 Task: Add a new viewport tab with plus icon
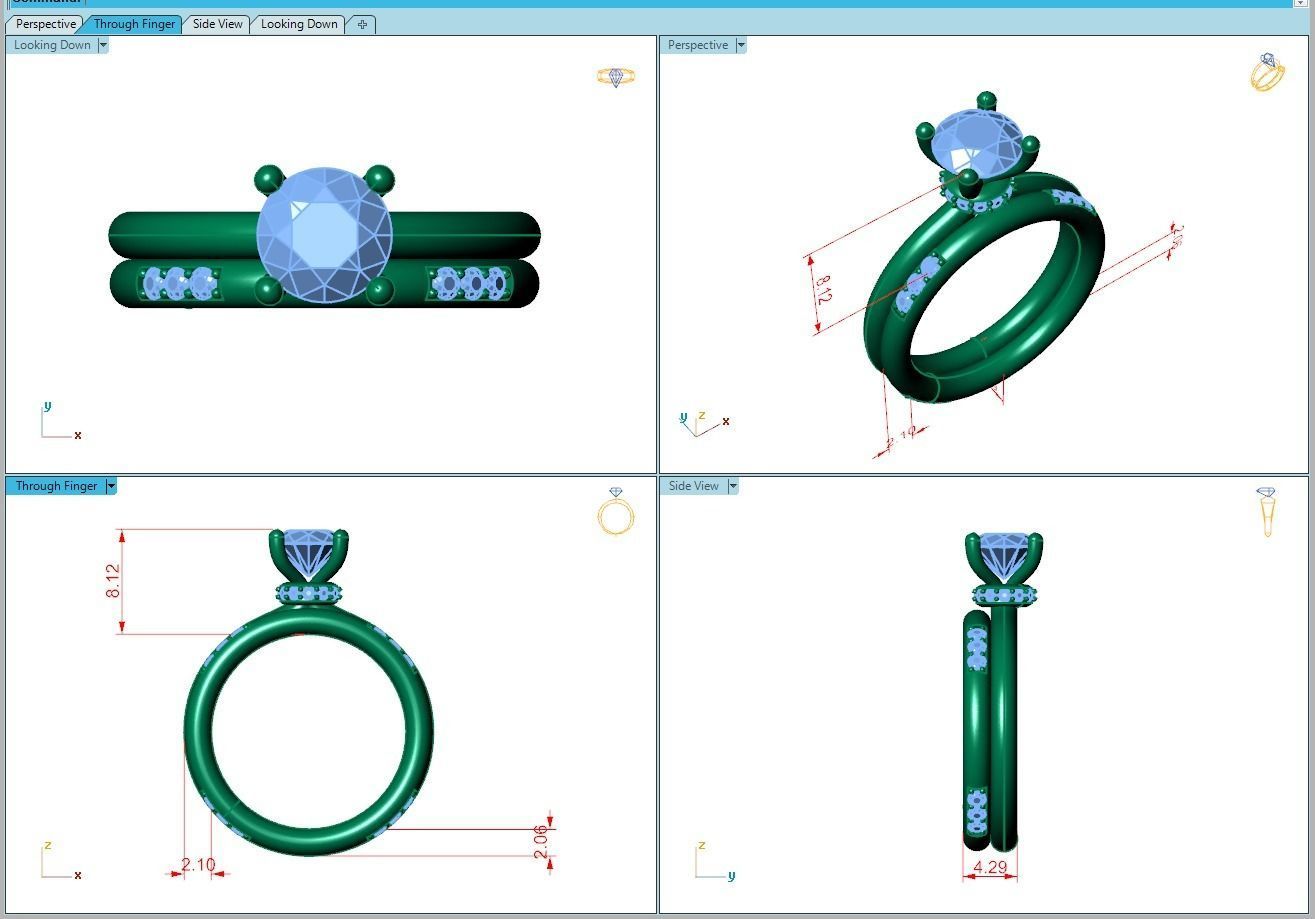(x=362, y=24)
